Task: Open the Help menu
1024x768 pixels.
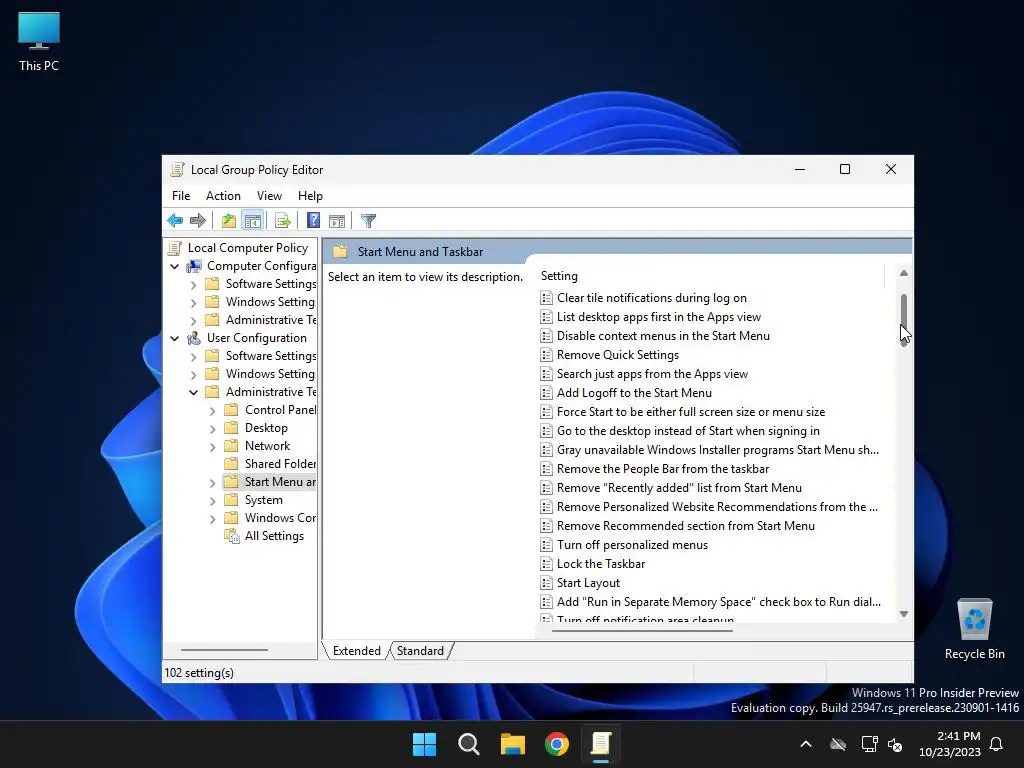Action: coord(310,196)
